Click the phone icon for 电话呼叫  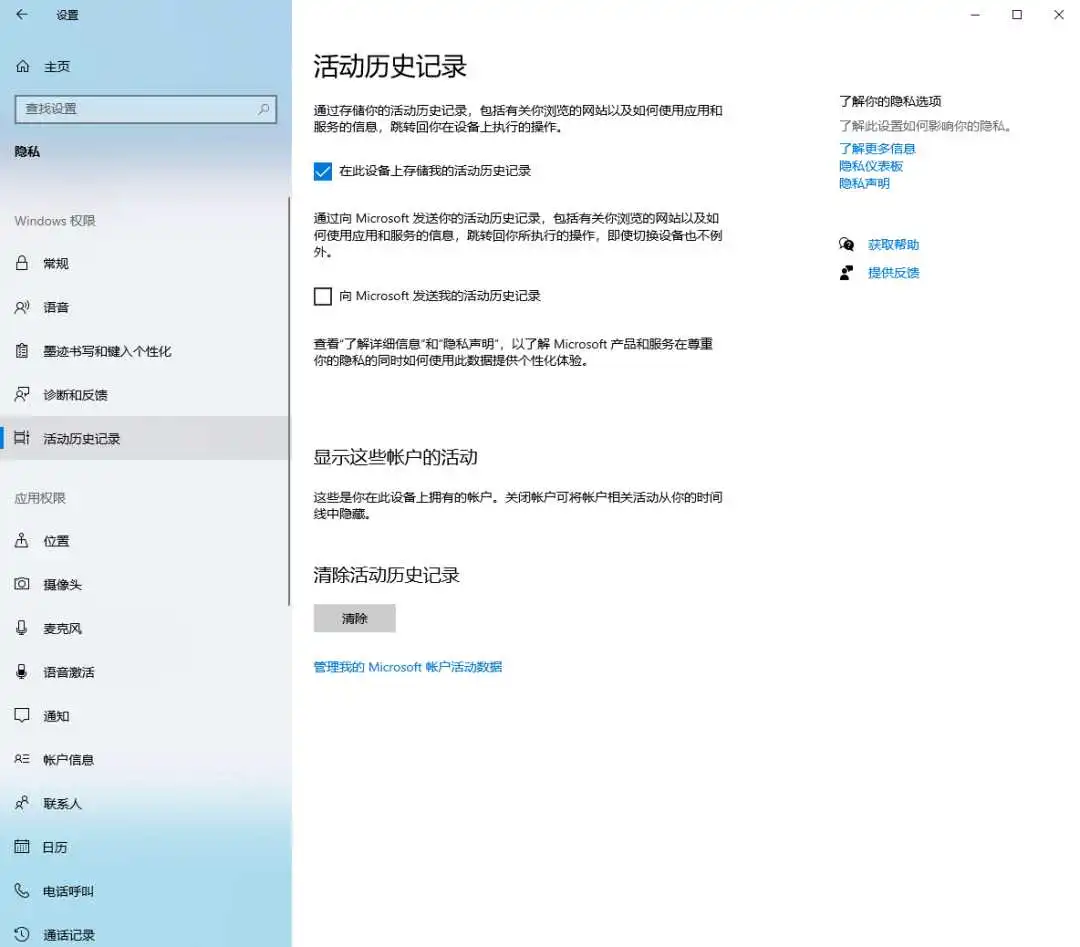click(22, 891)
